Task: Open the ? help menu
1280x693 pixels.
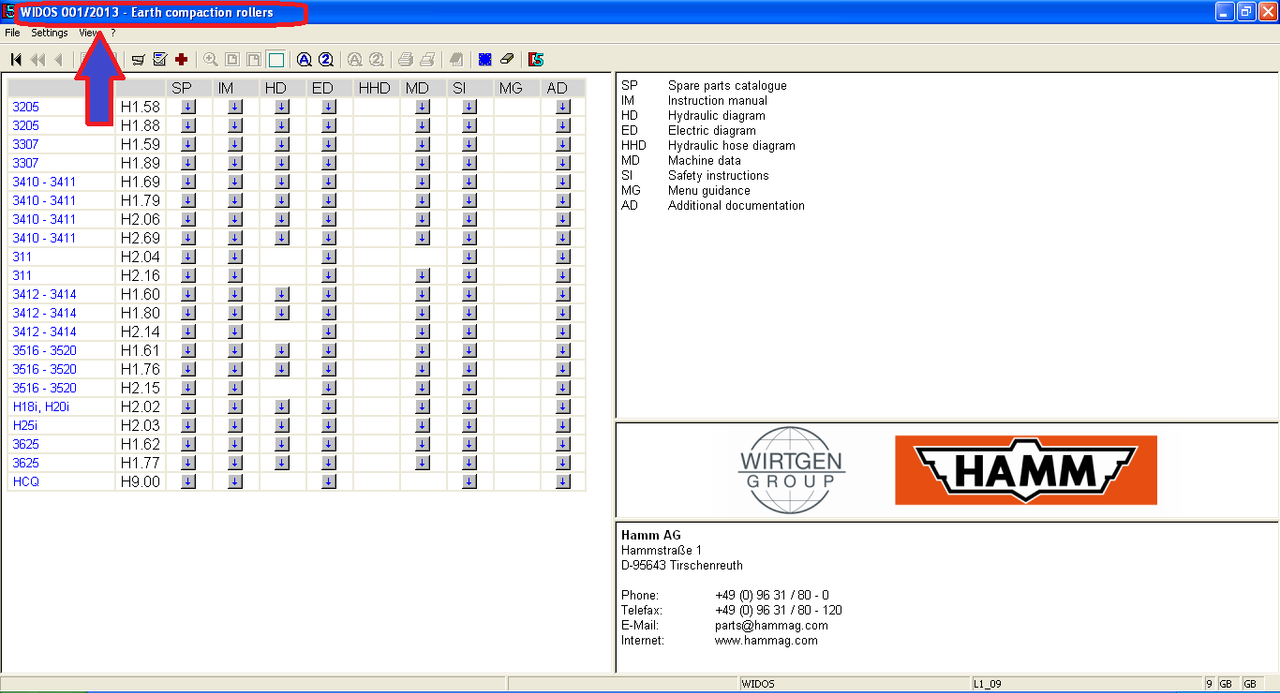Action: click(x=113, y=33)
